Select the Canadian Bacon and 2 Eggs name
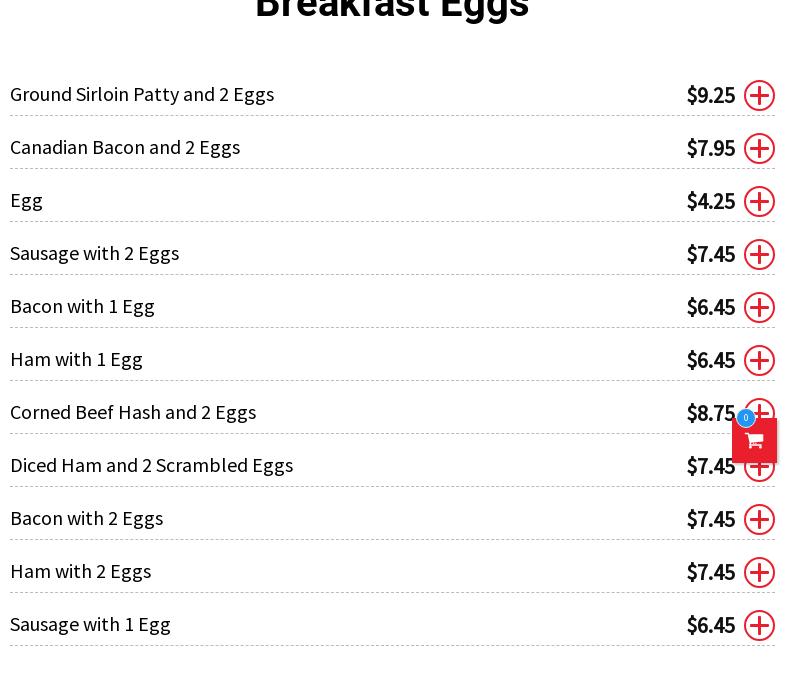Image resolution: width=785 pixels, height=685 pixels. 125,147
